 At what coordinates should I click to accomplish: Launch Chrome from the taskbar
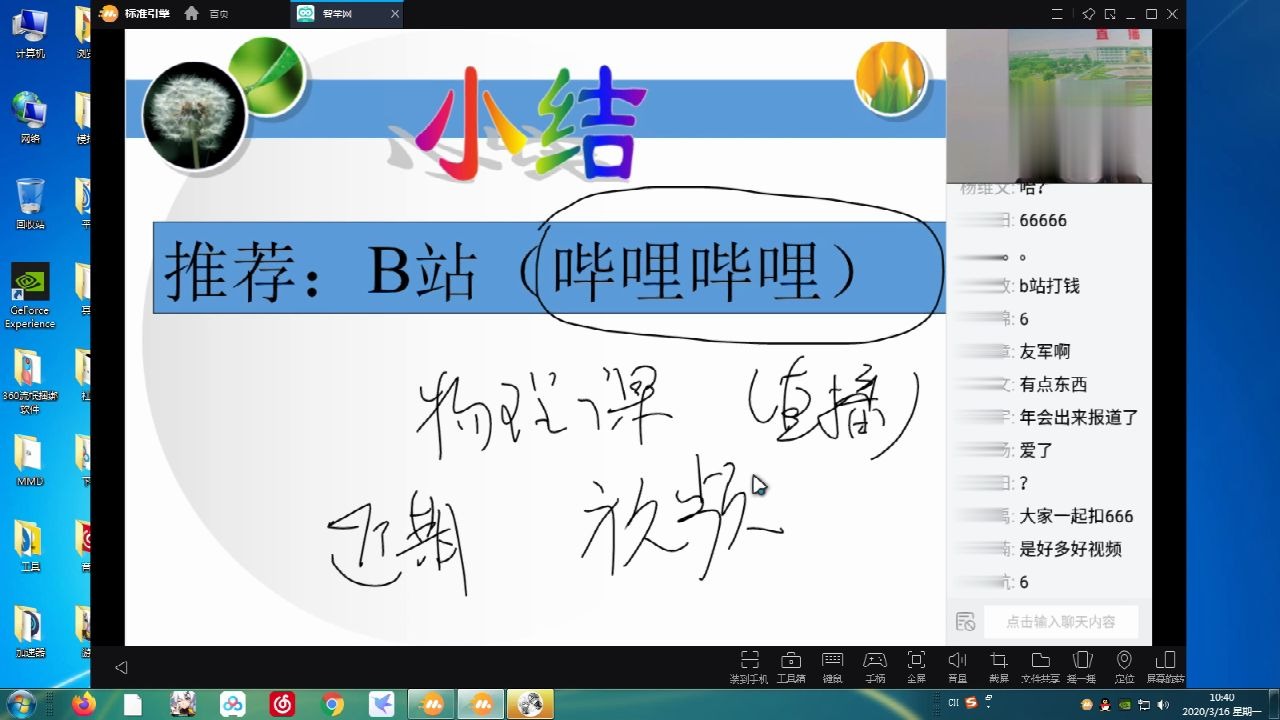click(x=333, y=704)
